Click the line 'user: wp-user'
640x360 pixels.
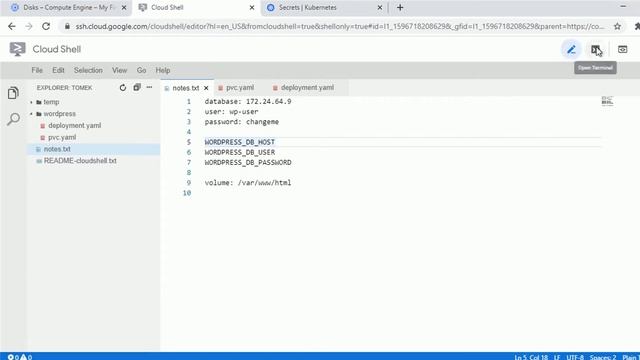(x=231, y=112)
